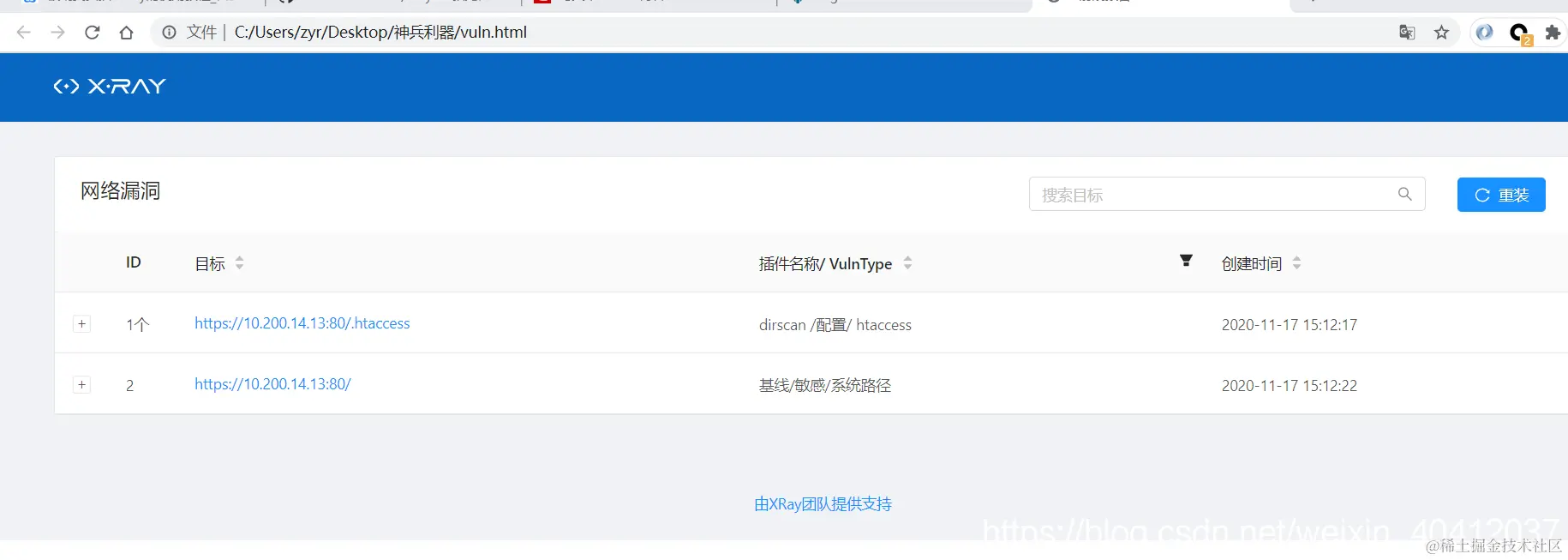Click the 目标 column header label
Viewport: 1568px width, 560px height.
(x=210, y=263)
